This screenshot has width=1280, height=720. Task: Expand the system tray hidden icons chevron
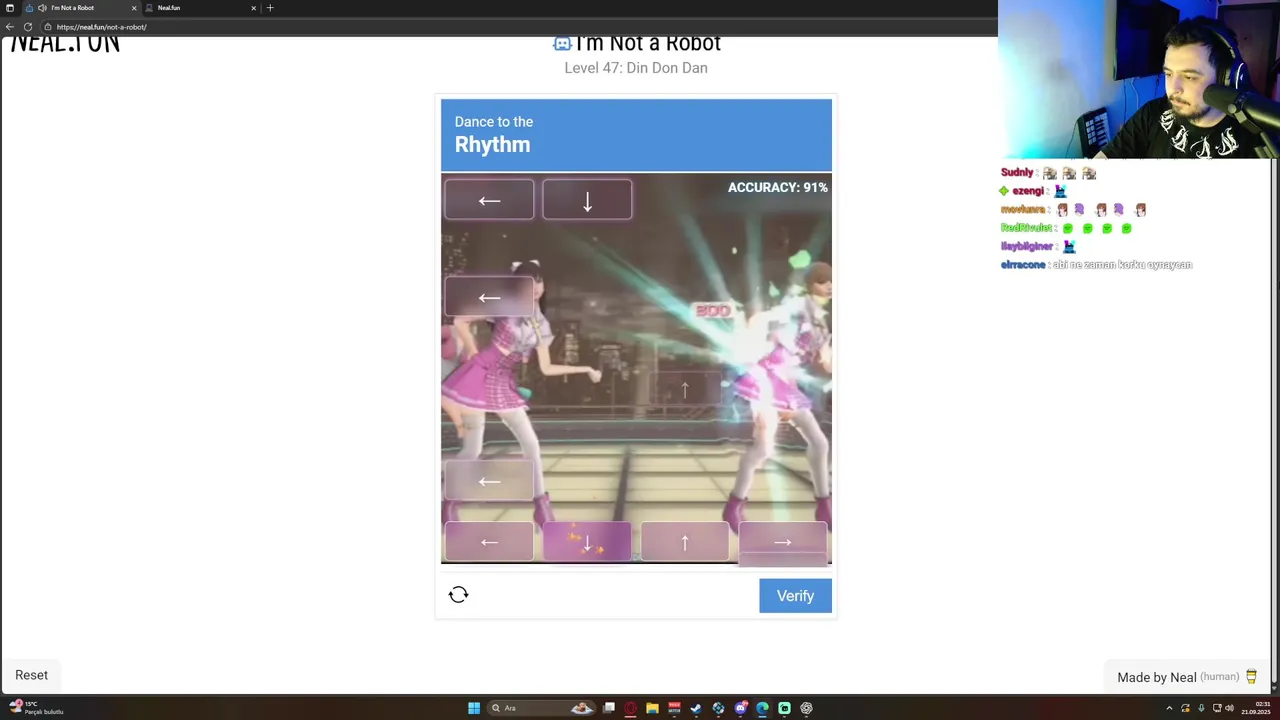(x=1169, y=708)
